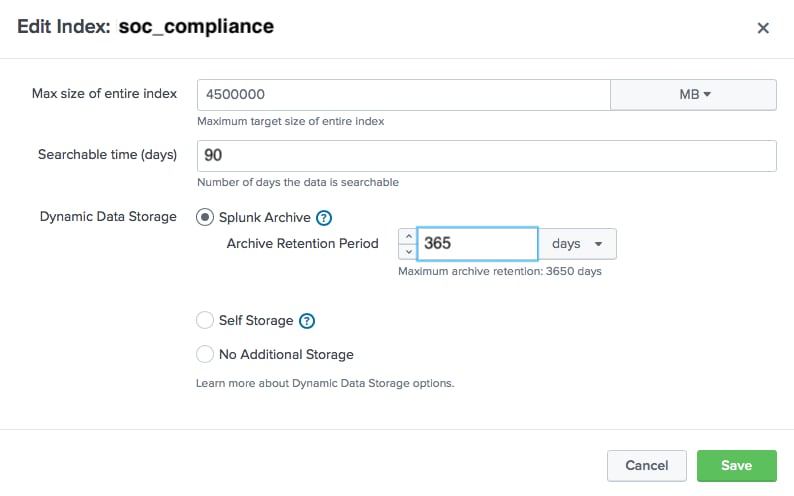Open help for Splunk Archive
Screen dimensions: 794x496
pyautogui.click(x=324, y=218)
